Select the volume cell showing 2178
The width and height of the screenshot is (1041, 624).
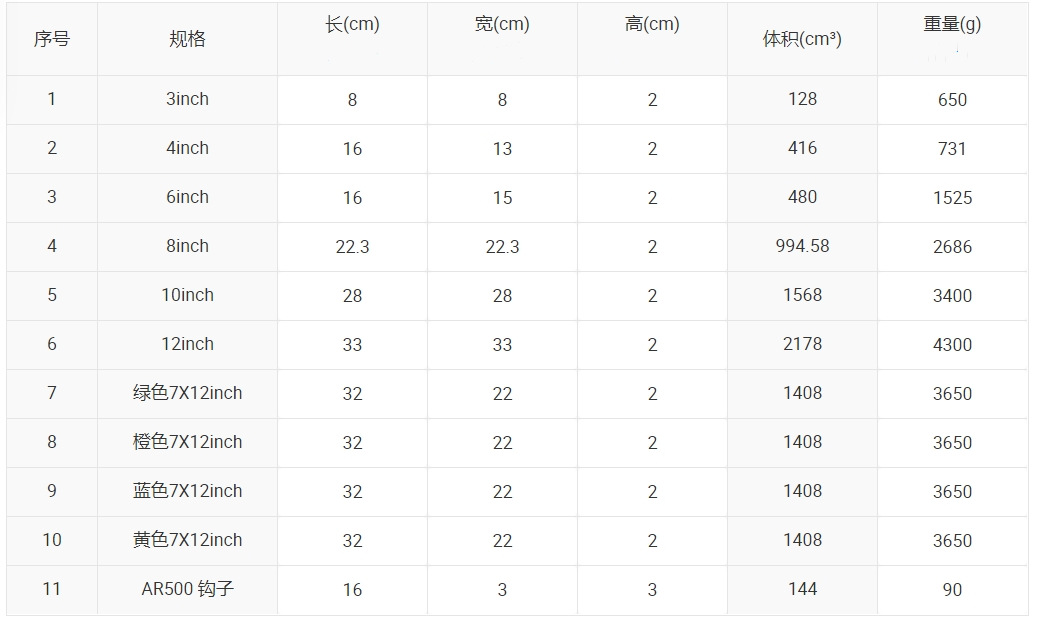tap(802, 344)
